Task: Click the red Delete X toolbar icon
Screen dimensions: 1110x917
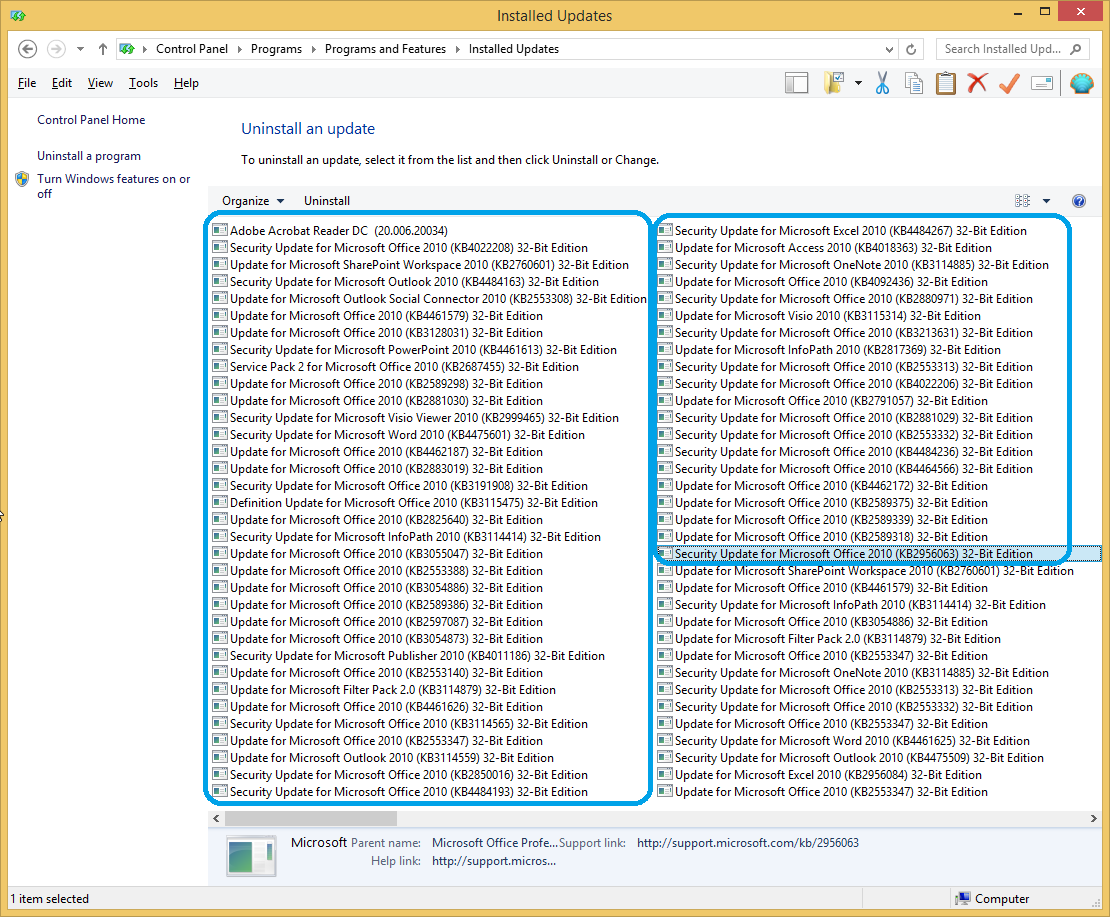Action: pos(978,83)
